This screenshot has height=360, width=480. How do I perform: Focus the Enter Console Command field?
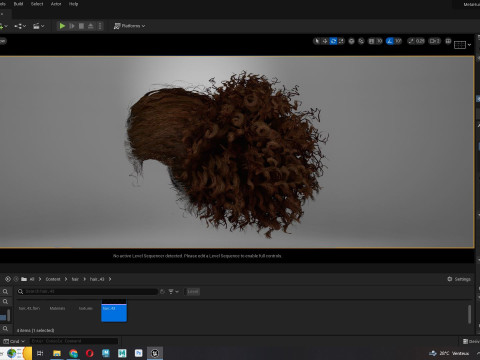(x=74, y=341)
